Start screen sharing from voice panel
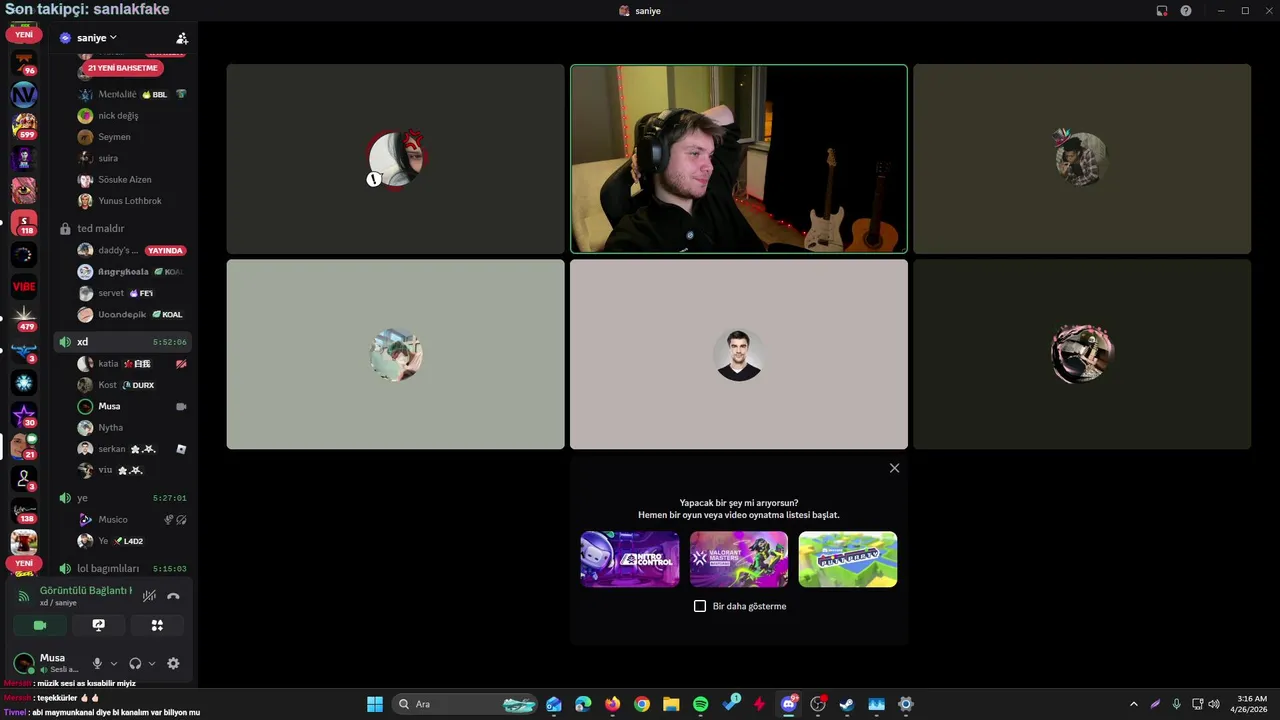 click(x=98, y=625)
